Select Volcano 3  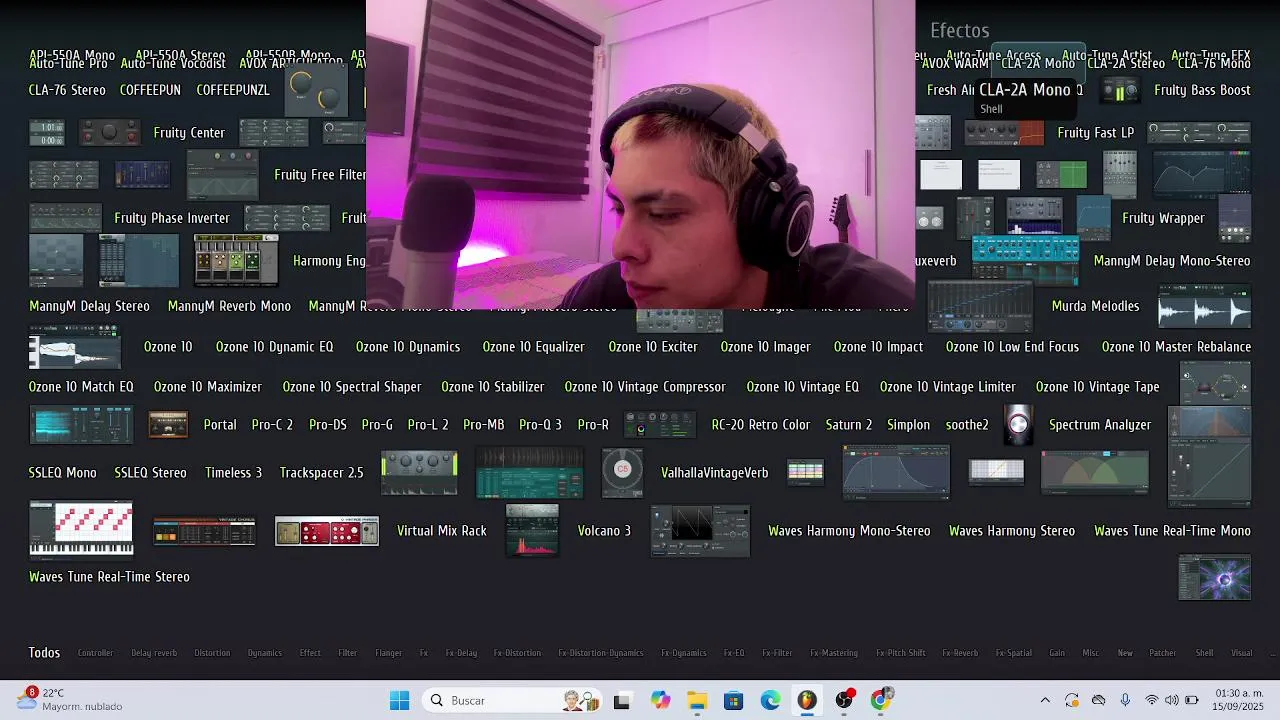pyautogui.click(x=604, y=531)
